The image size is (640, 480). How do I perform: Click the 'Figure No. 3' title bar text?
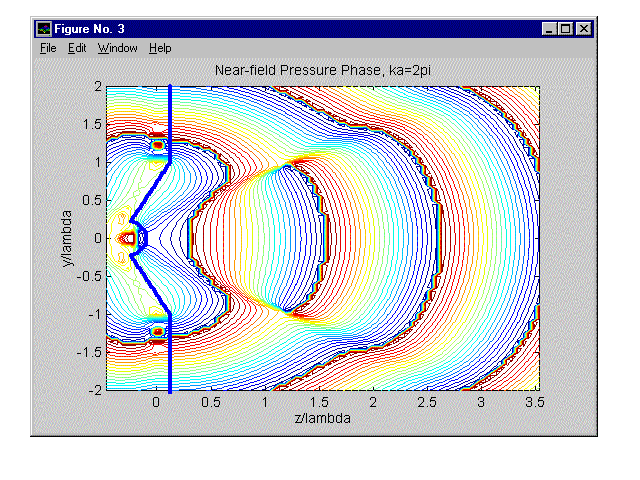[89, 29]
